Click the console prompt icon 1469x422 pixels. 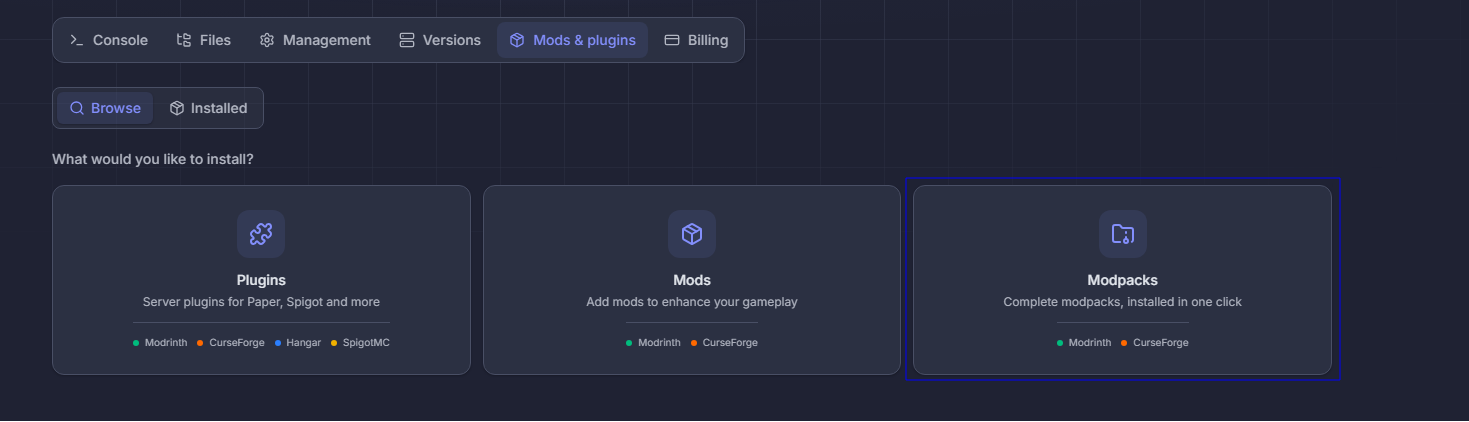pos(76,40)
